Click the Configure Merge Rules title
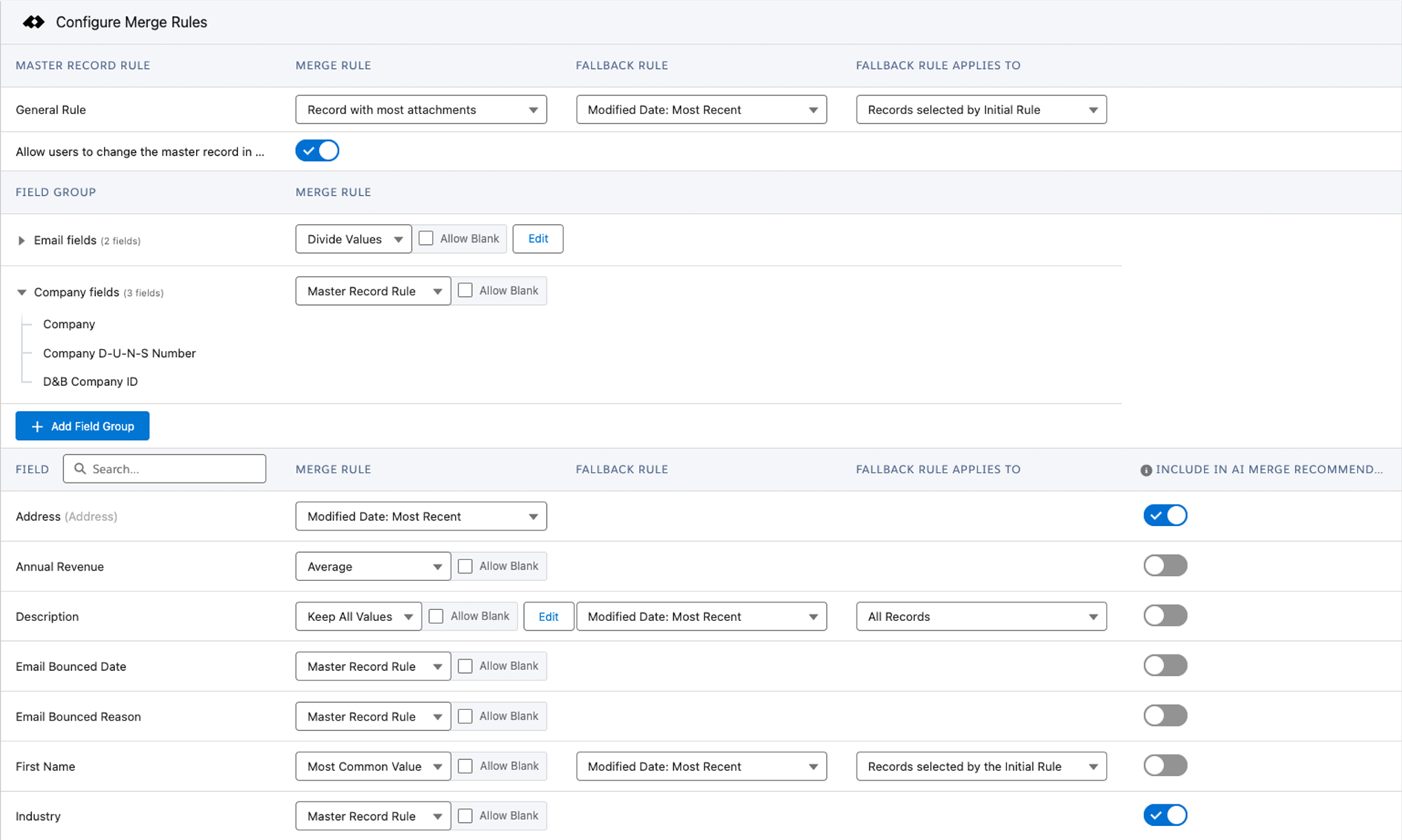Image resolution: width=1402 pixels, height=840 pixels. pos(131,22)
